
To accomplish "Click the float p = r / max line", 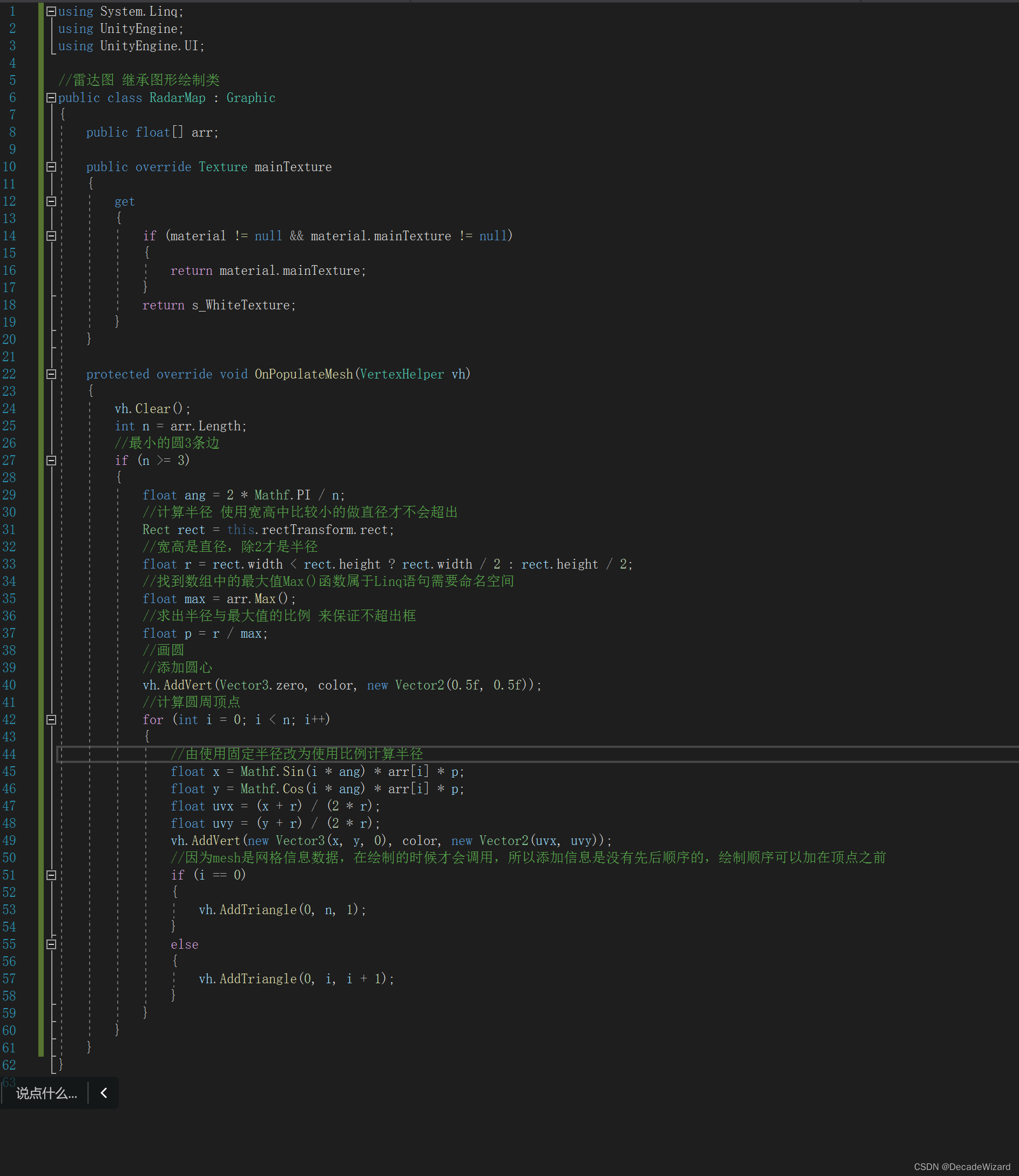I will point(205,633).
